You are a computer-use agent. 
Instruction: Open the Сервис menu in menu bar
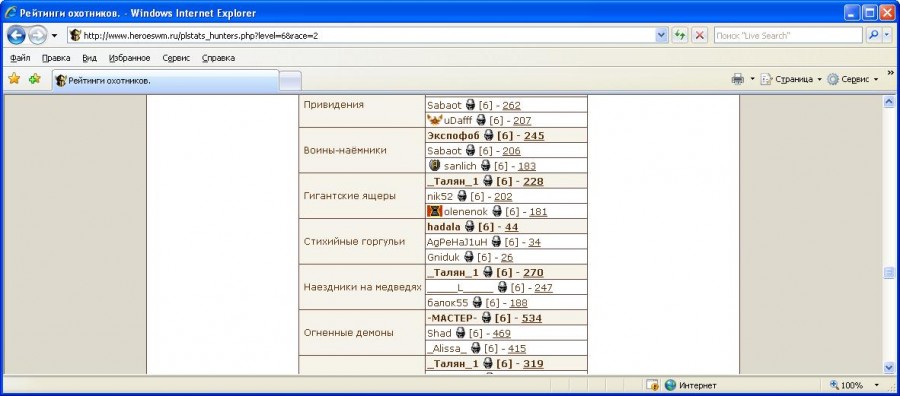tap(176, 58)
